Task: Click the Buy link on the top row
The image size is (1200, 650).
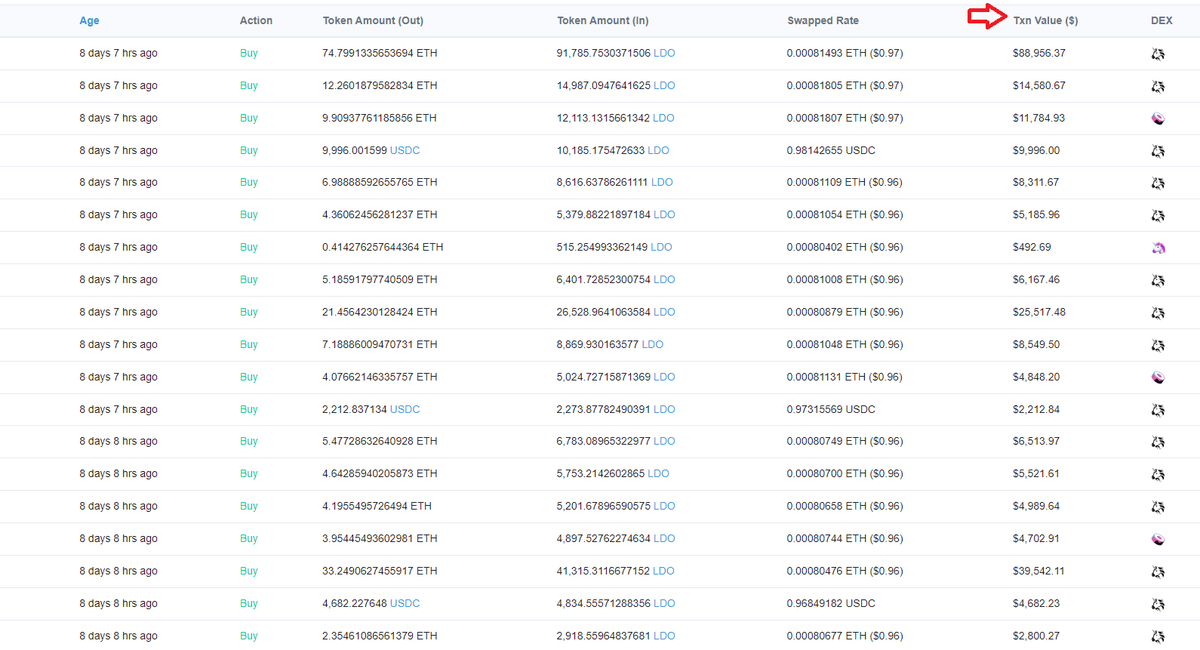Action: 248,53
